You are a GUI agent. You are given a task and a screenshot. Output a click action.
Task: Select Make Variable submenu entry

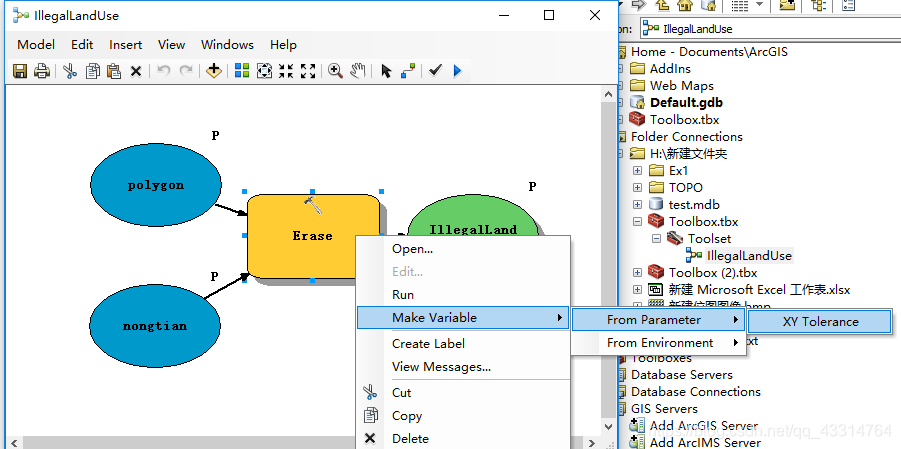pos(463,317)
